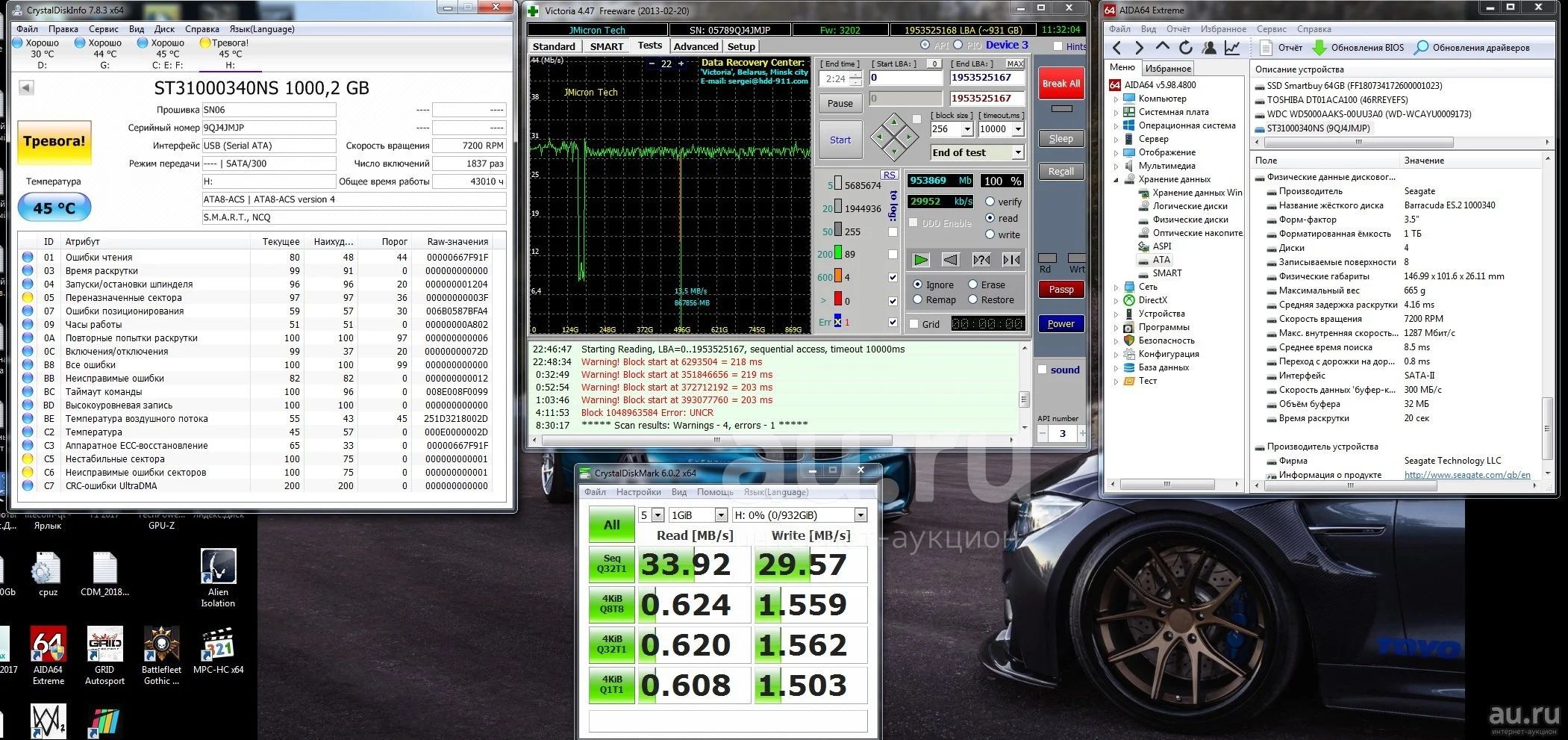Toggle the Hints checkbox in Victoria
Viewport: 1568px width, 740px height.
1058,46
